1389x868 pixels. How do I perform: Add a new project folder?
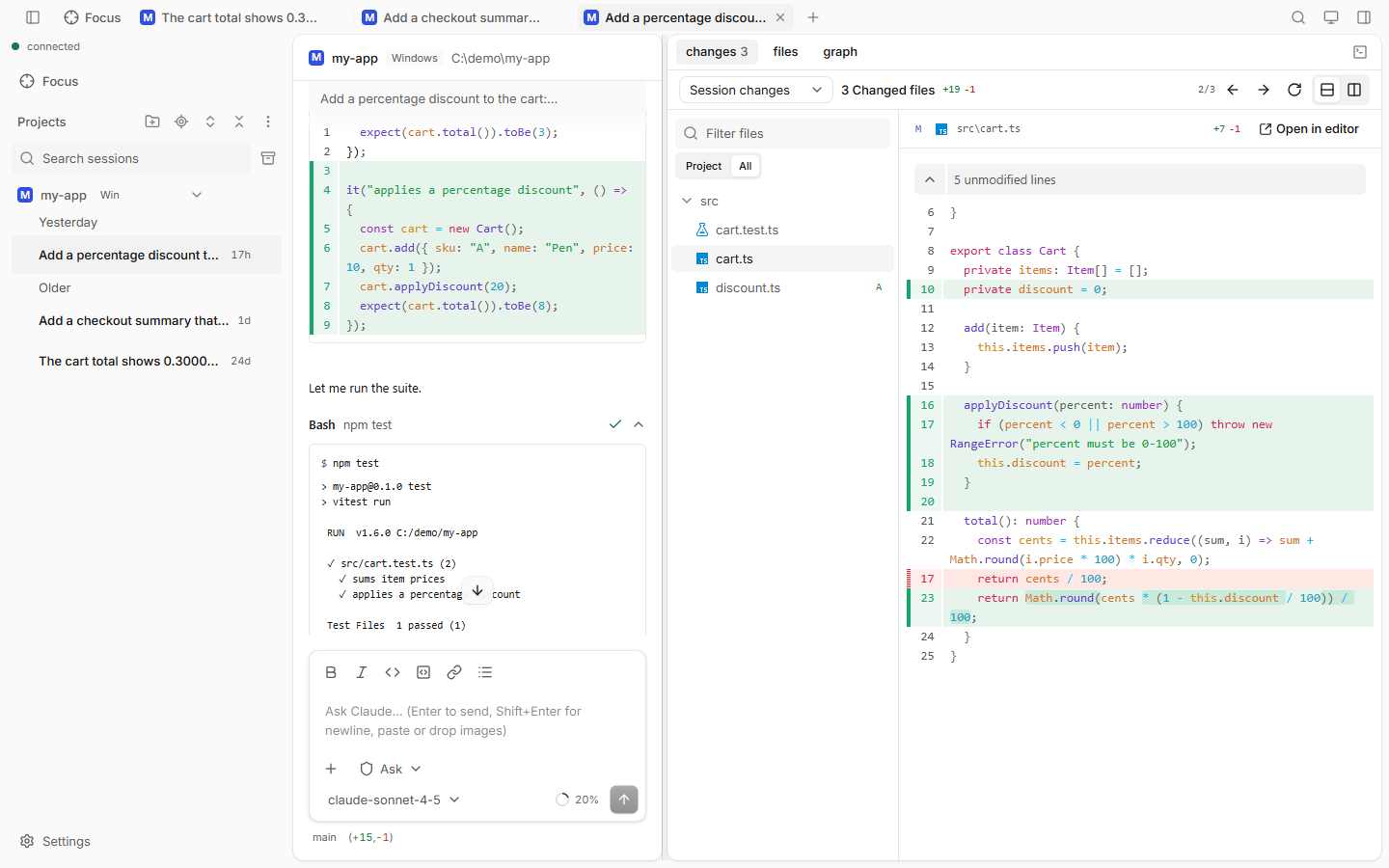point(152,122)
